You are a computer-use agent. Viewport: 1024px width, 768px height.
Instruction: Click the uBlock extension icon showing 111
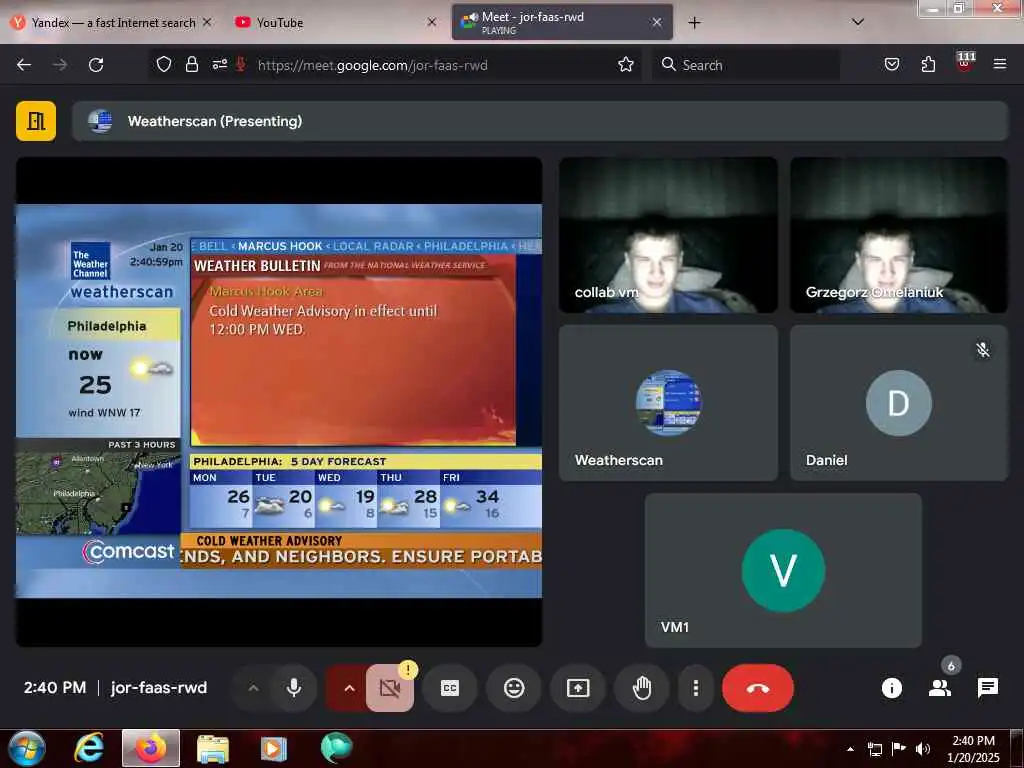[965, 62]
